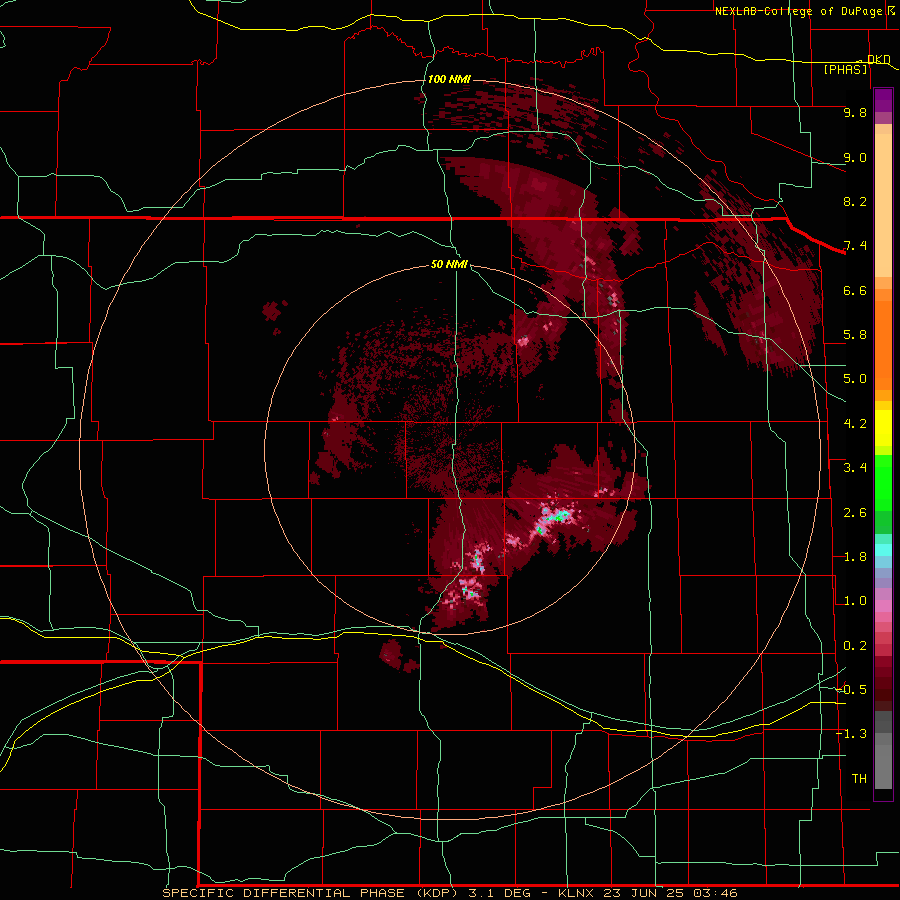900x900 pixels.
Task: Click the 6.6 value on the color scale
Action: click(x=855, y=290)
